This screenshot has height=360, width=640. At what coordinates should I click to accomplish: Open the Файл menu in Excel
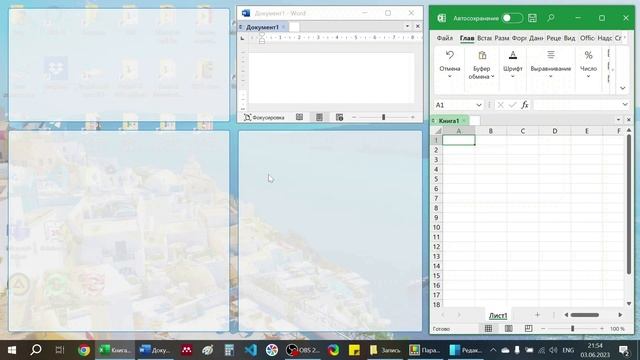[444, 38]
